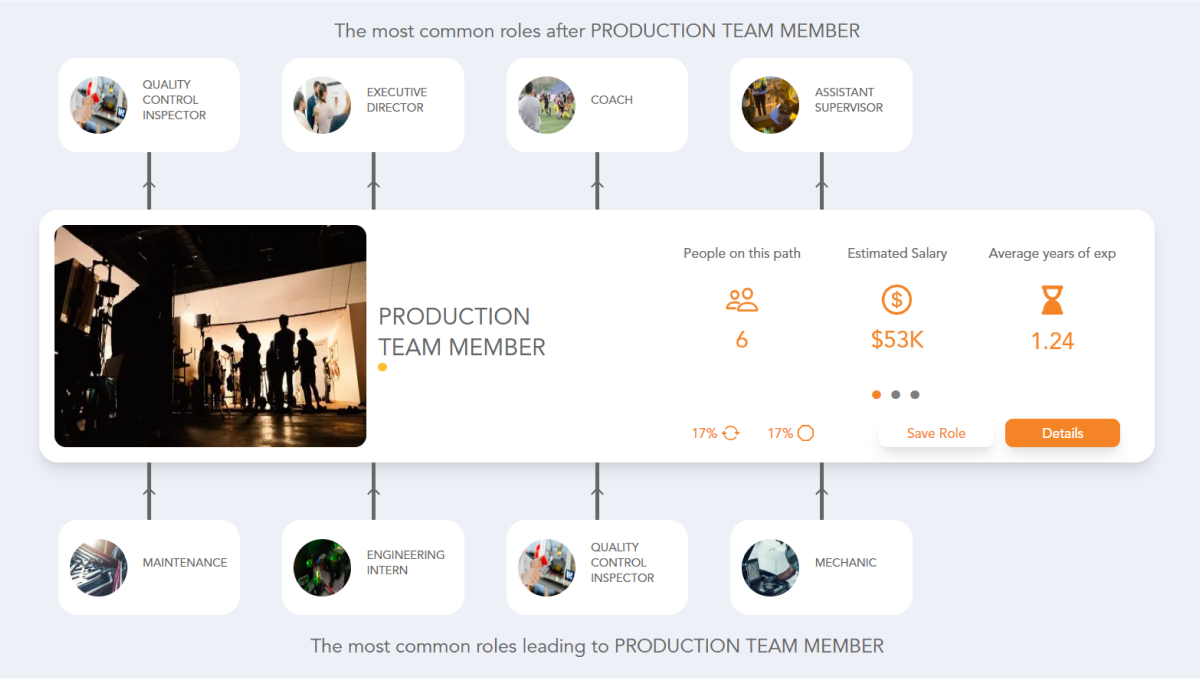Viewport: 1200px width, 679px height.
Task: Select the second pagination dot
Action: [x=896, y=394]
